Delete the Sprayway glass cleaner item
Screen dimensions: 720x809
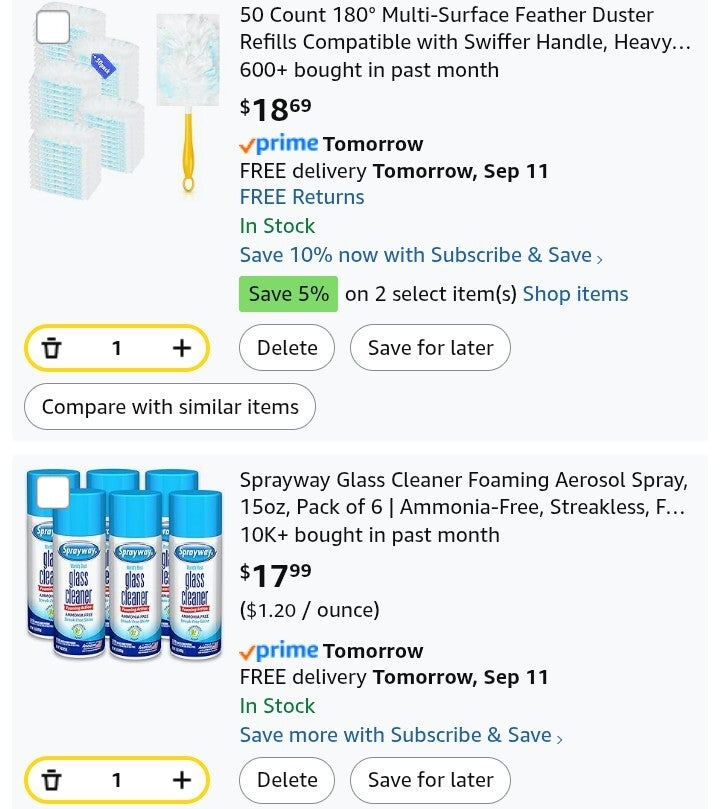click(x=287, y=780)
